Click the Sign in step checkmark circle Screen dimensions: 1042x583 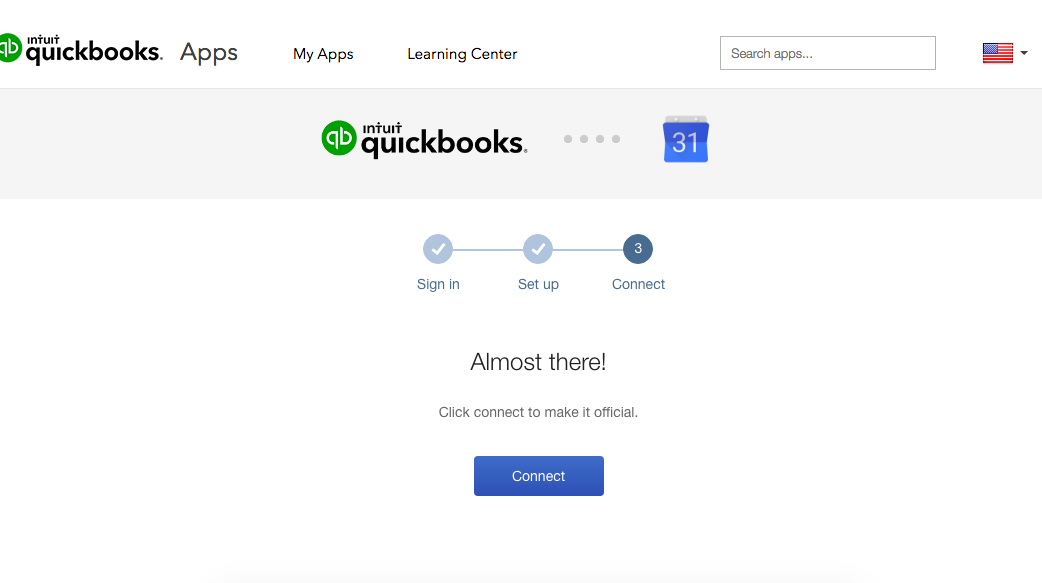(438, 249)
